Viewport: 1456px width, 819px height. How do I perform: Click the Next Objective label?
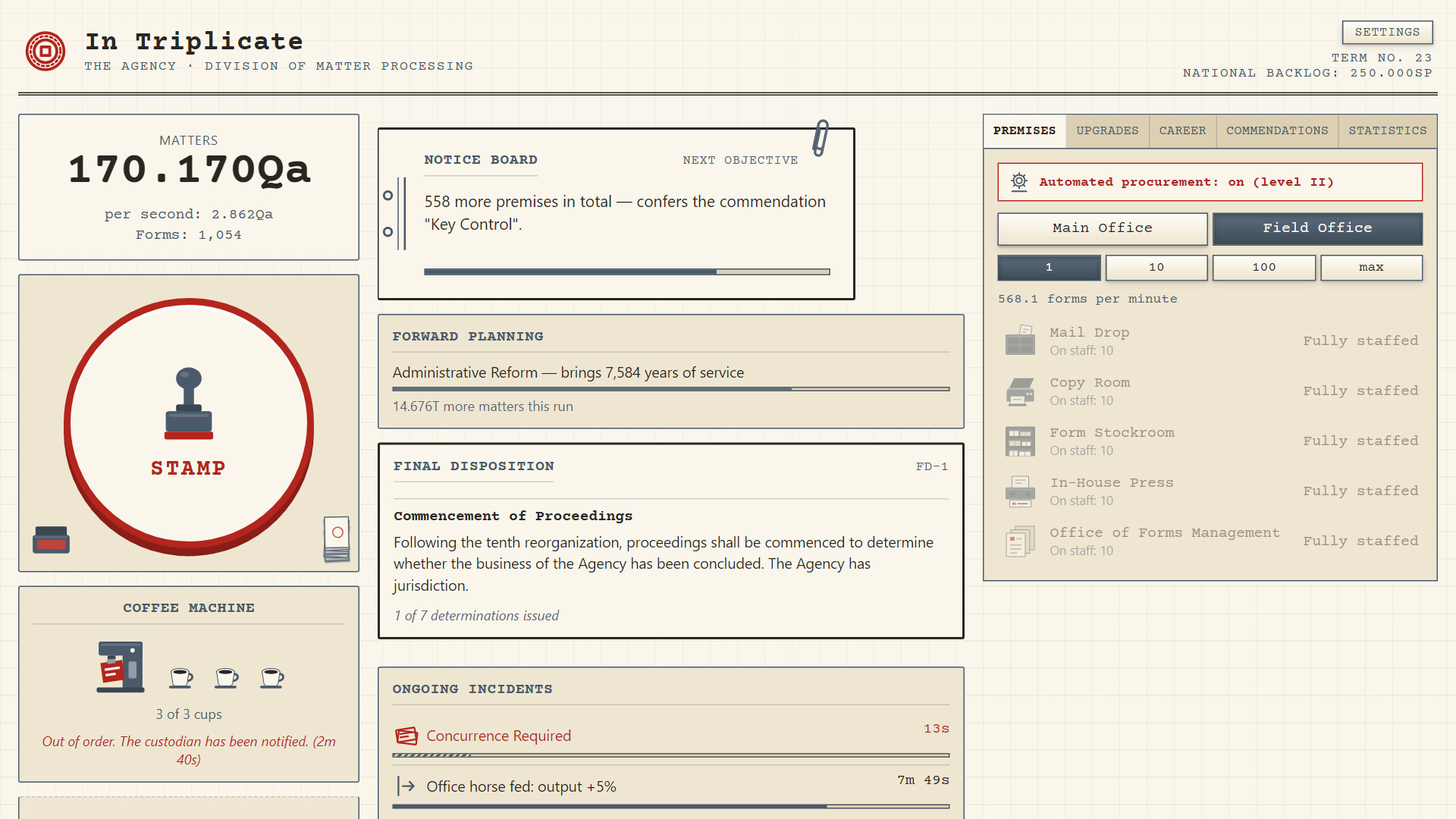coord(739,160)
